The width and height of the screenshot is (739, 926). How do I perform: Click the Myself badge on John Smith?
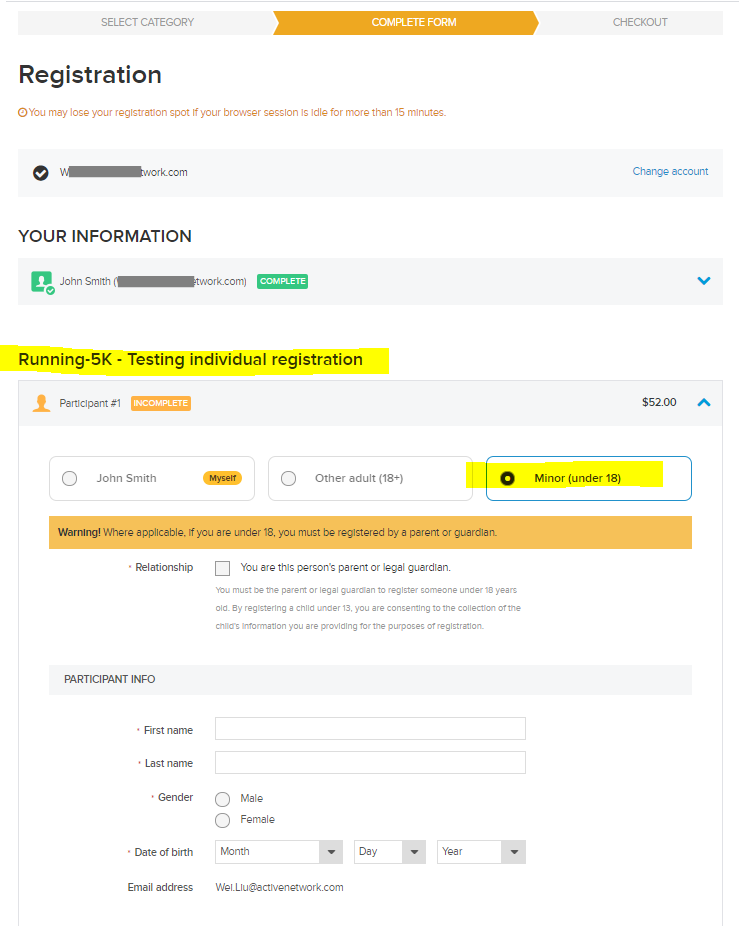coord(222,478)
